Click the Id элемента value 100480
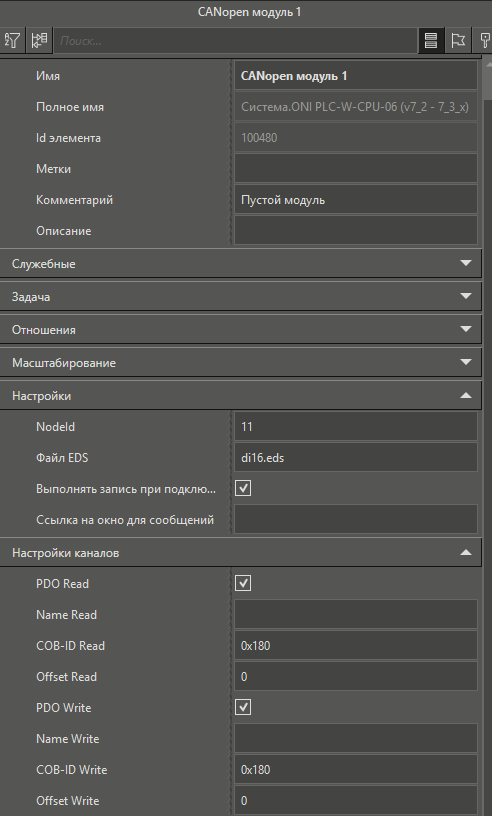This screenshot has height=816, width=492. click(x=356, y=138)
